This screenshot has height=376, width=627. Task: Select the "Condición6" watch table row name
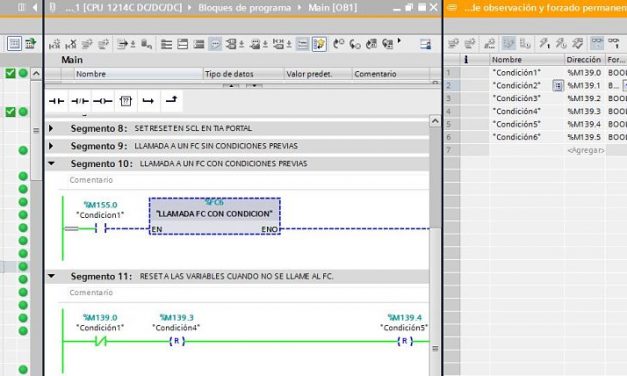(x=516, y=137)
